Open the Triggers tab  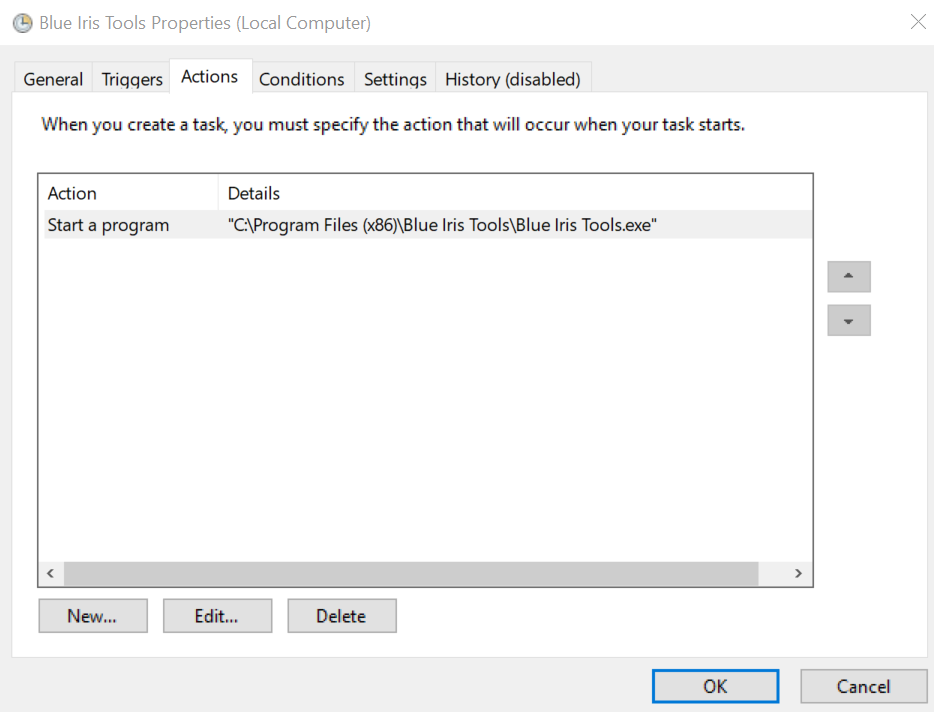[132, 79]
